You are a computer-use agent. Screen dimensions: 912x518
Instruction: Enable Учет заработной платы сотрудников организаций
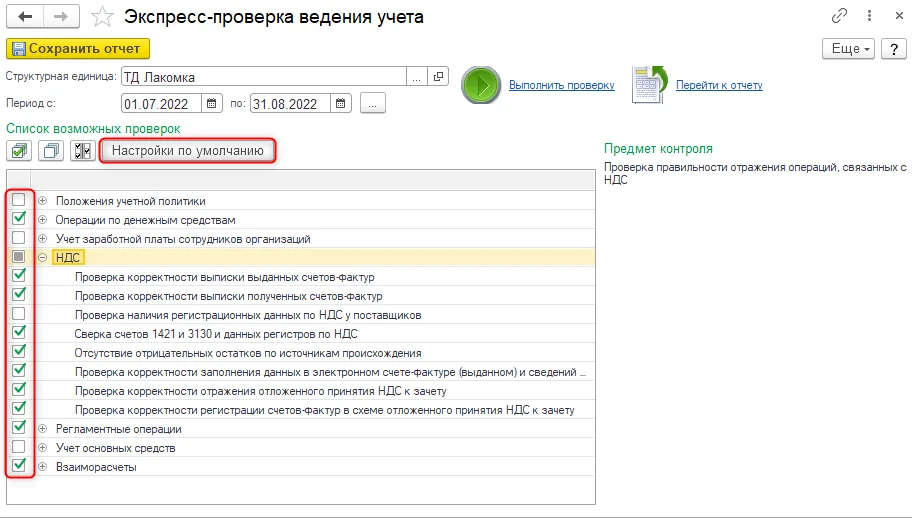pyautogui.click(x=19, y=238)
